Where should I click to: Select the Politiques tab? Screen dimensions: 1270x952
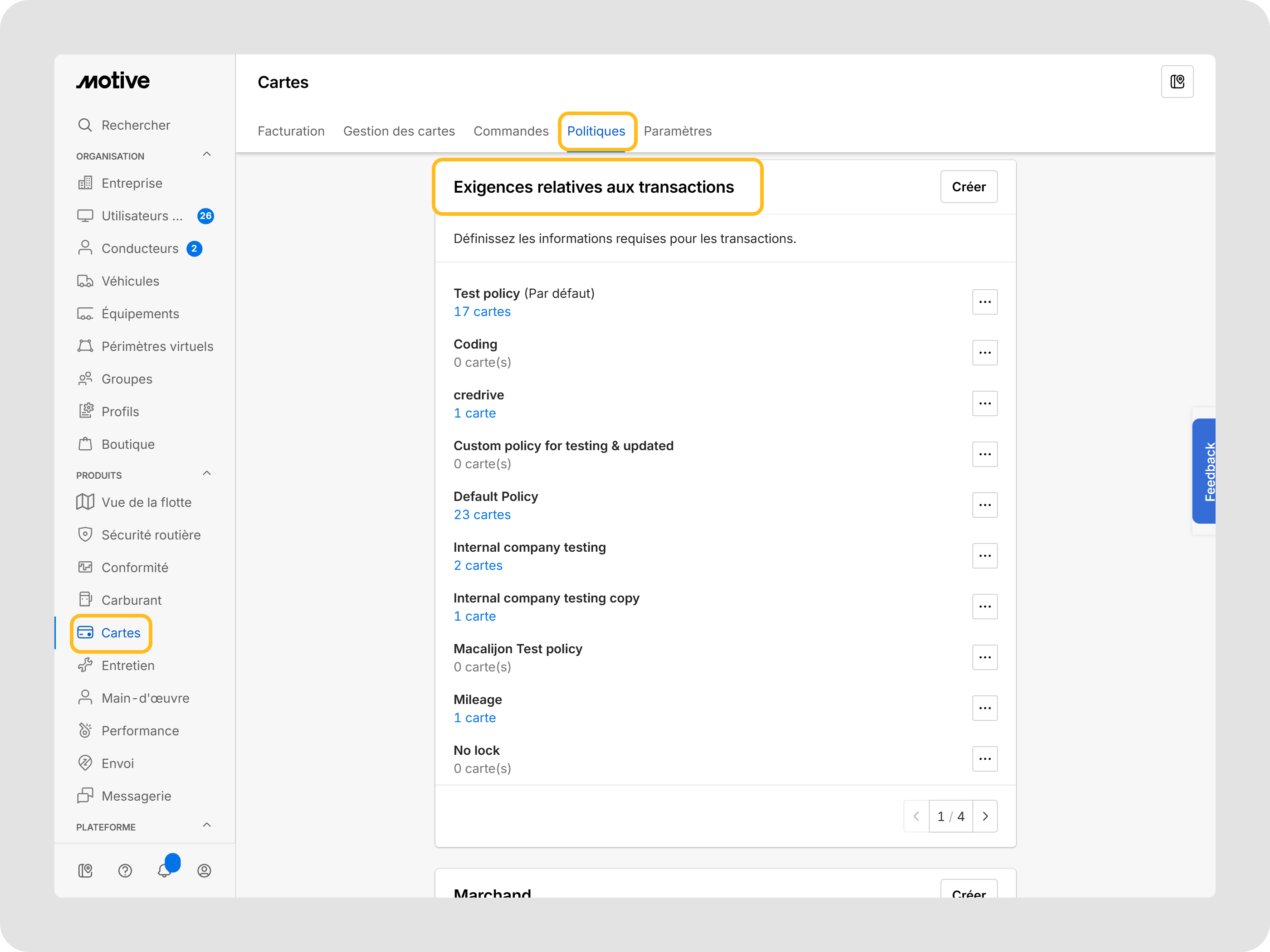pos(596,131)
